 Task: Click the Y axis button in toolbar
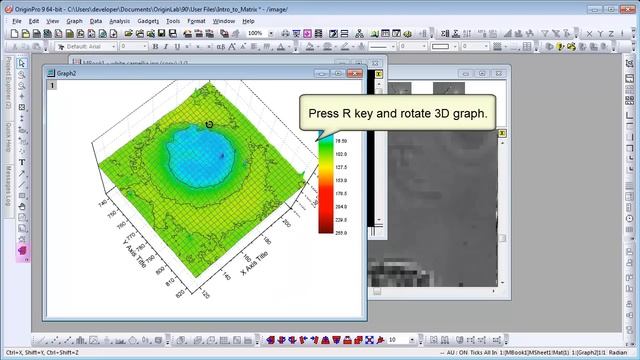click(600, 34)
